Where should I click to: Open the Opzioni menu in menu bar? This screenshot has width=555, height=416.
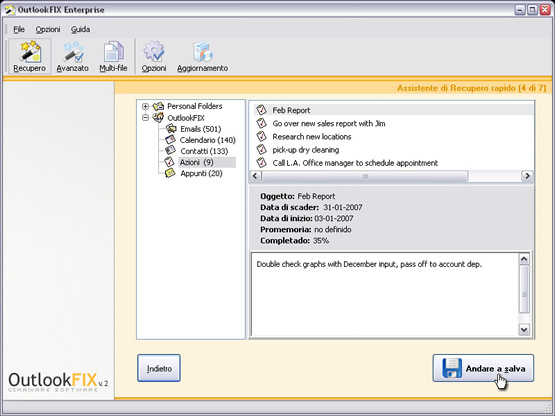coord(48,29)
